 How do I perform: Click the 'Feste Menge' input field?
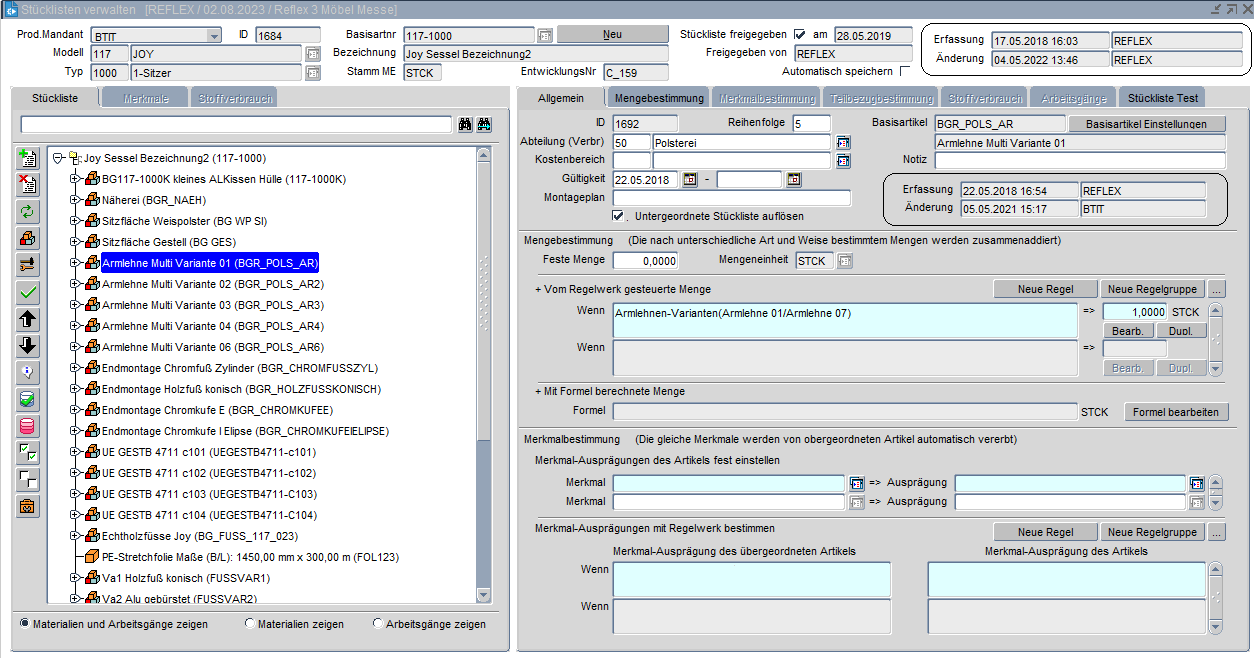645,261
